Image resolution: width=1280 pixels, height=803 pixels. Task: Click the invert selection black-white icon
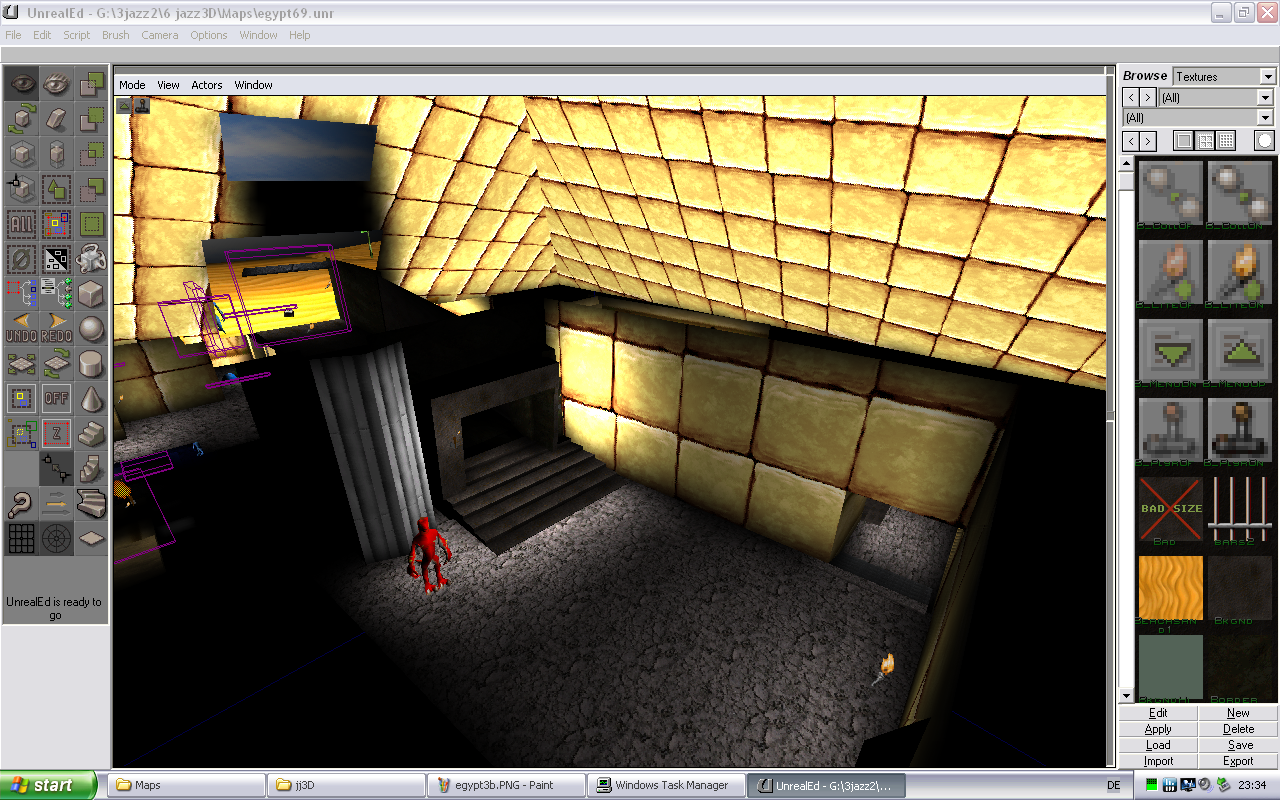57,259
